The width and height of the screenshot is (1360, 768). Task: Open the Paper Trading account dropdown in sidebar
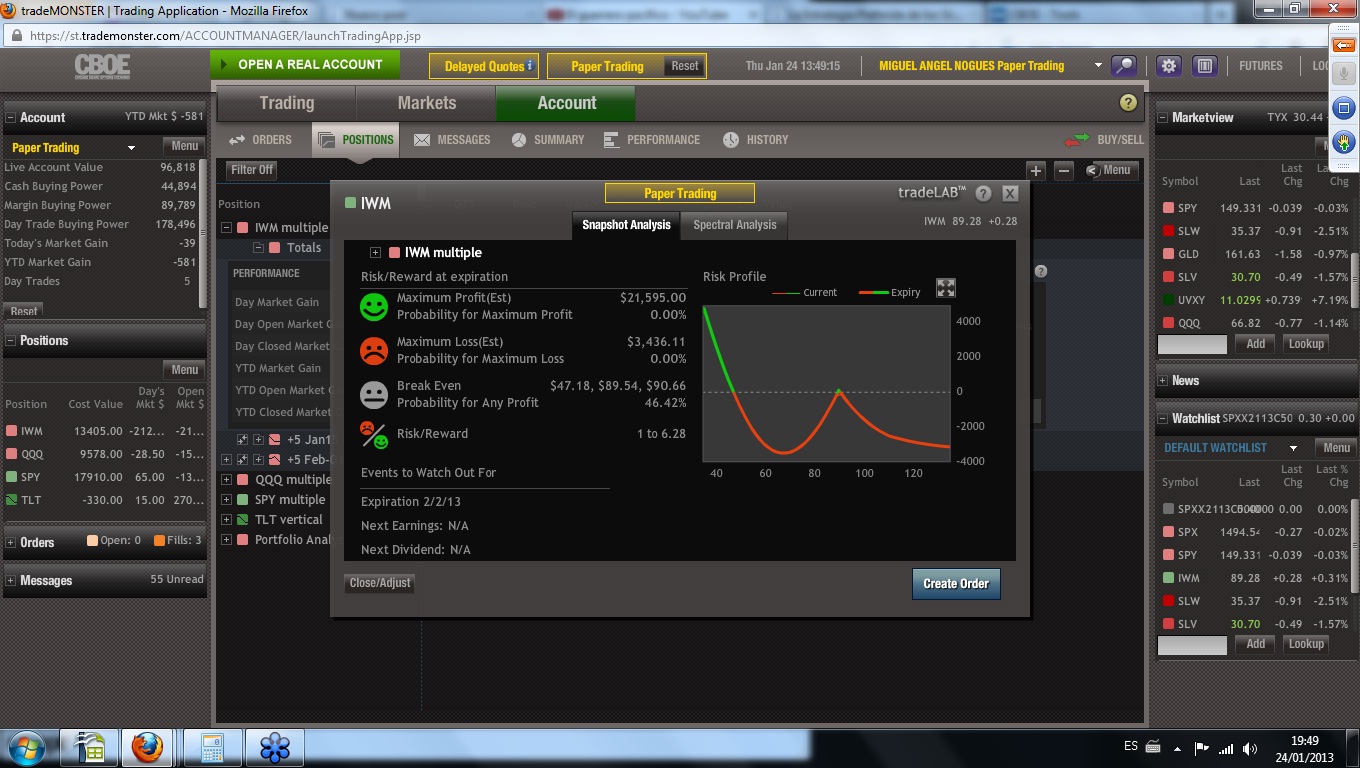(131, 148)
